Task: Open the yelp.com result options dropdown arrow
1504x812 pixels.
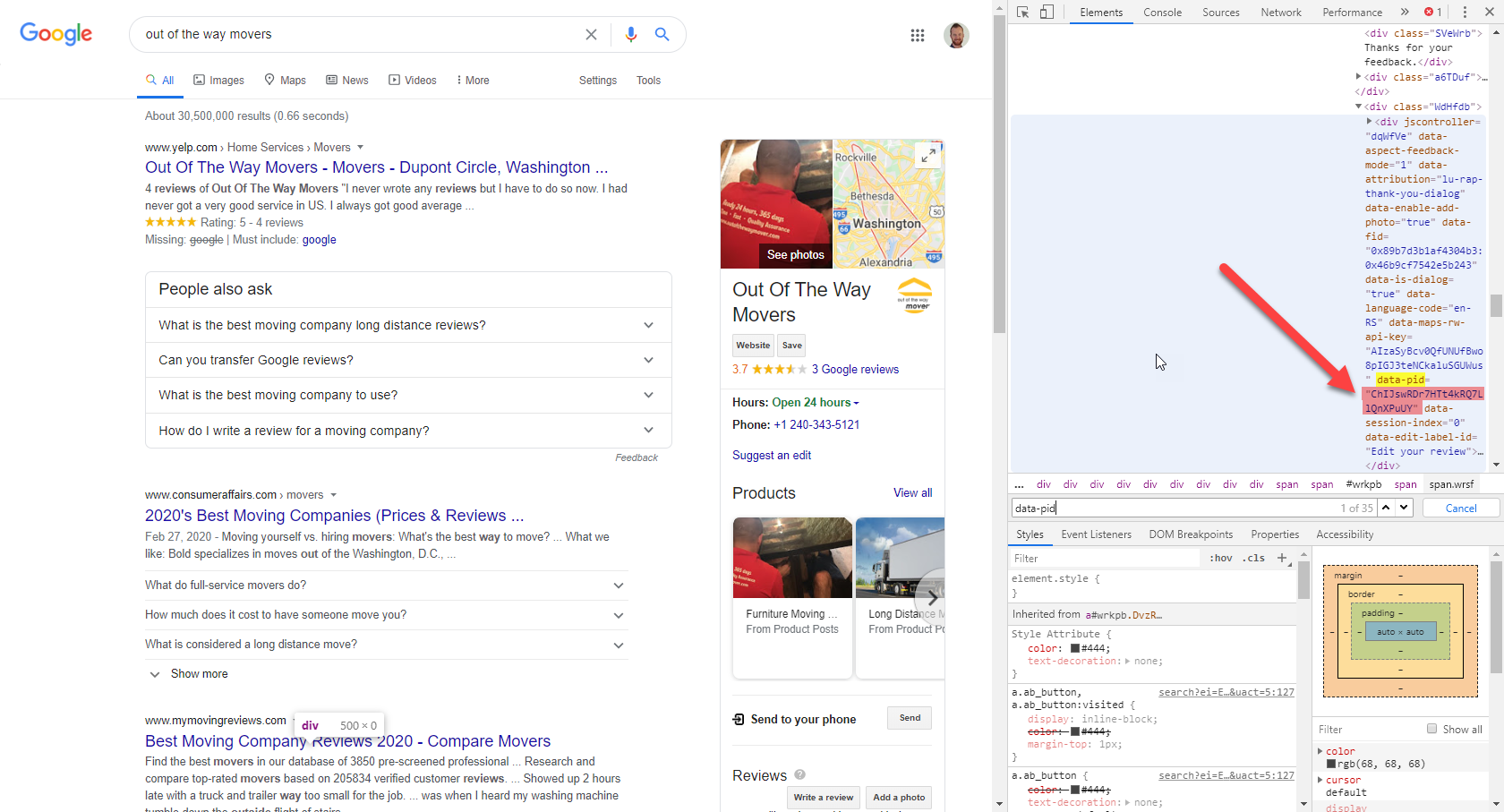Action: [361, 147]
